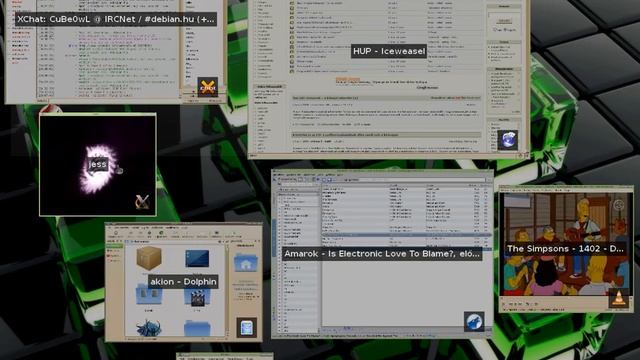Select the video clapperboard folder in Dolphin
Image resolution: width=640 pixels, height=360 pixels.
coord(197,298)
